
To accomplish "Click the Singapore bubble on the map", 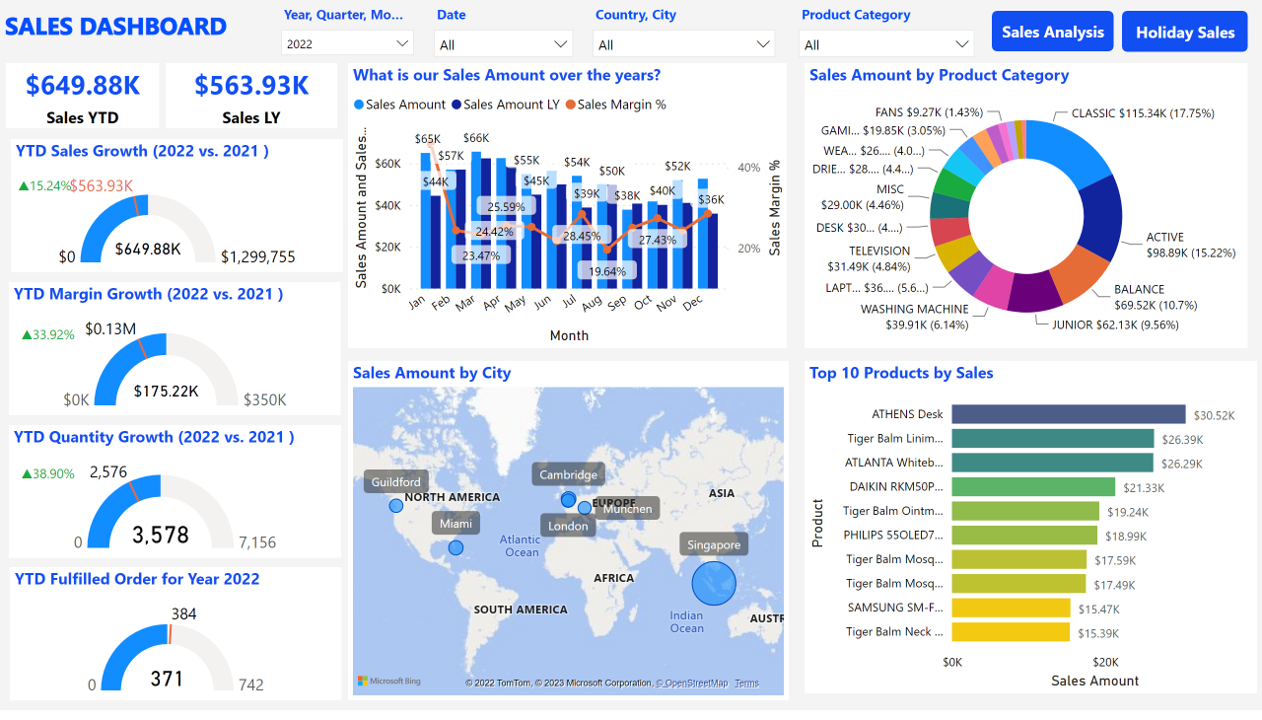I will 713,583.
